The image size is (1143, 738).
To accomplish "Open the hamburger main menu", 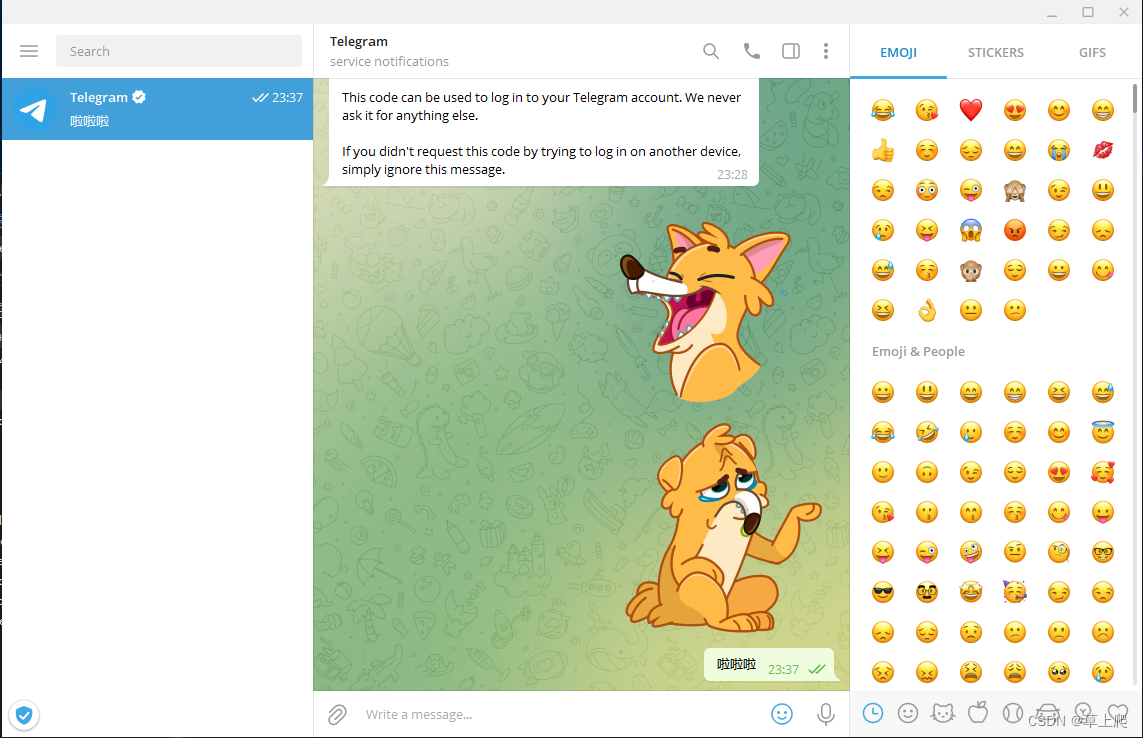I will point(29,51).
